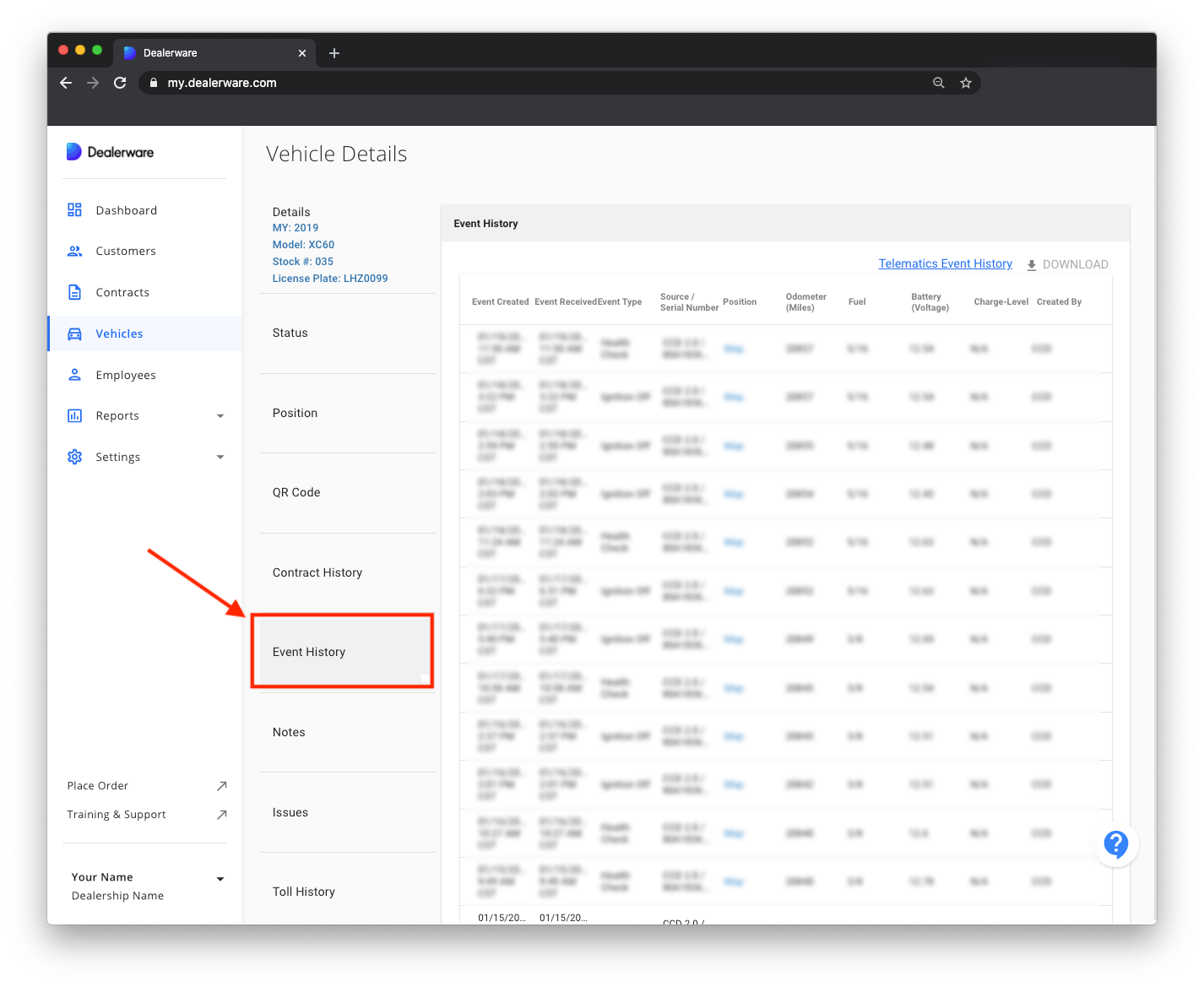Click the Place Order link

coord(98,786)
